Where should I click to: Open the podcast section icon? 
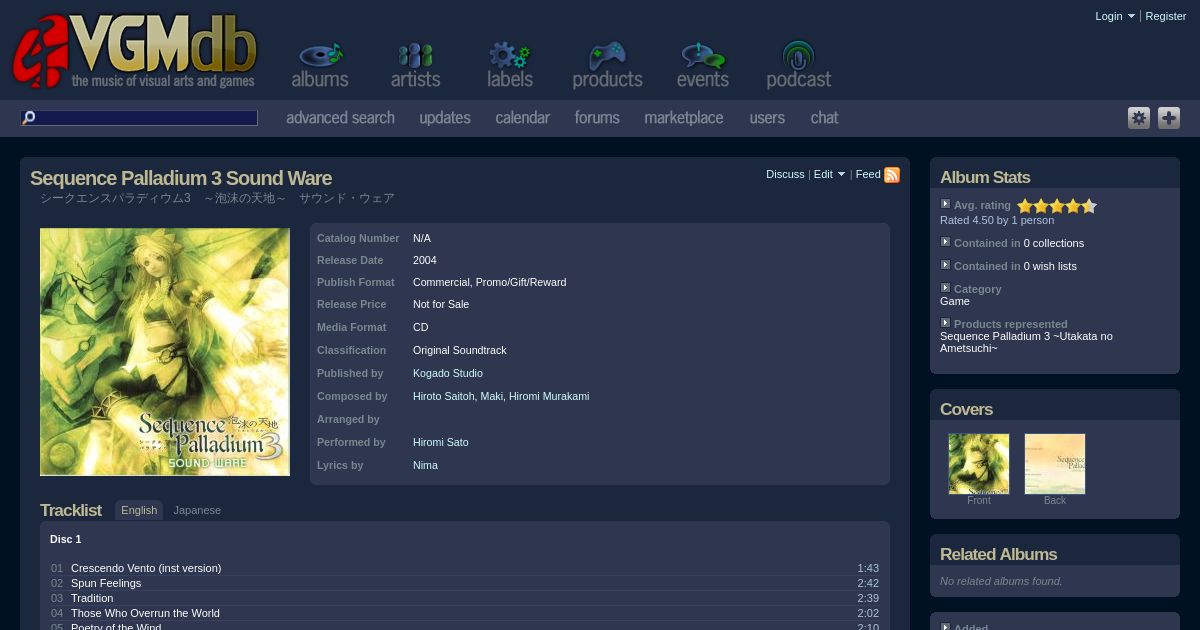click(x=798, y=66)
